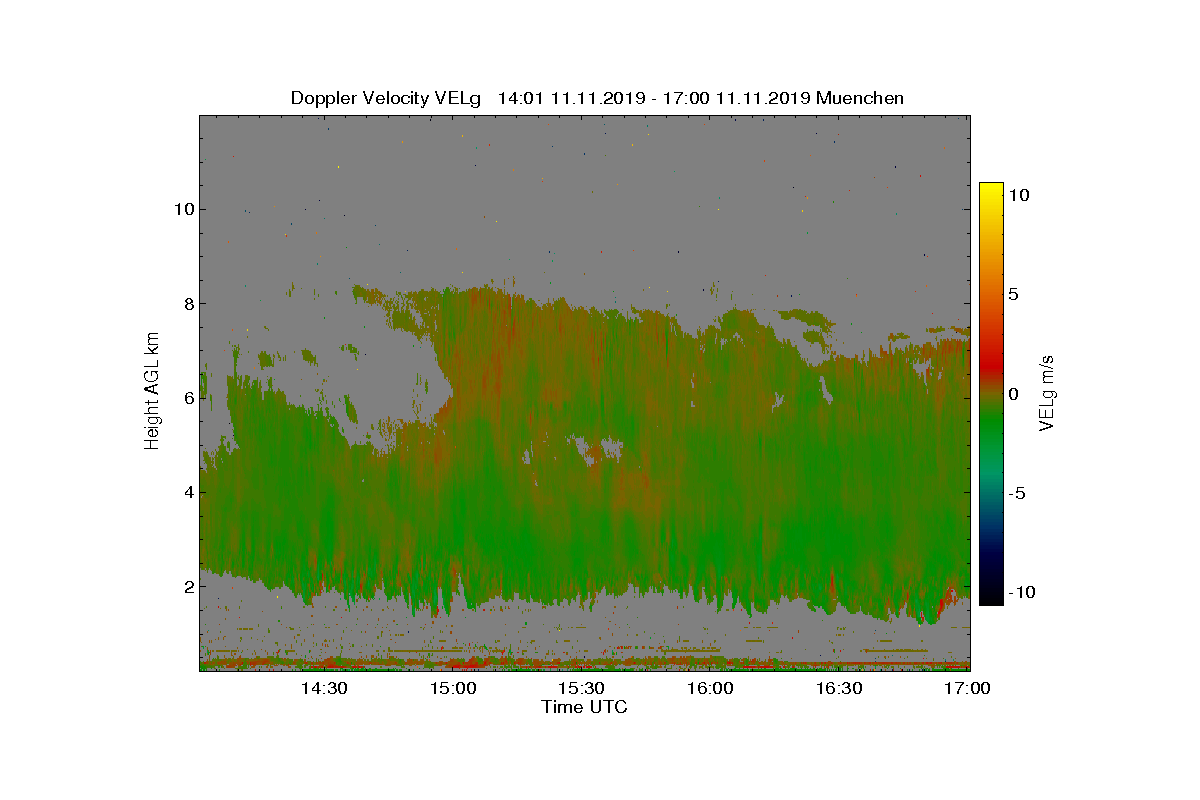Click the colorbar value 5 label
Screen dimensions: 1200x800
(1013, 294)
